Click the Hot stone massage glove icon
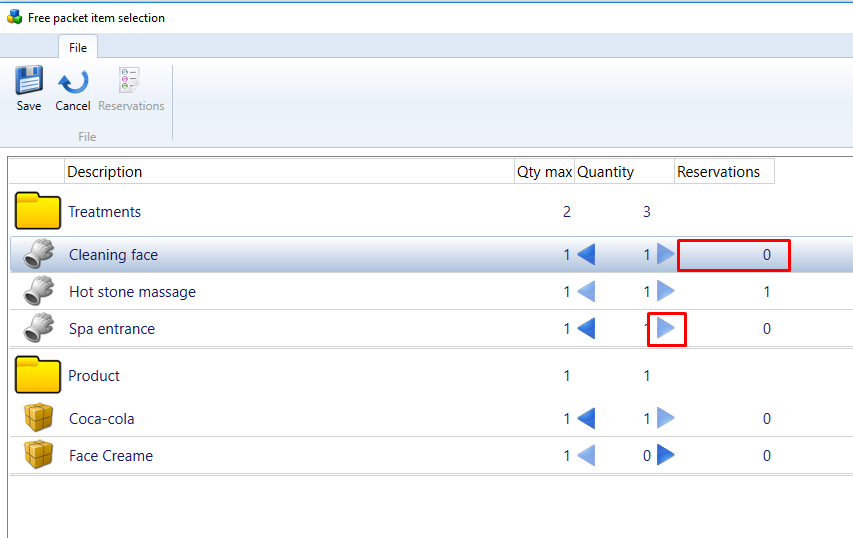The height and width of the screenshot is (538, 853). pos(39,290)
